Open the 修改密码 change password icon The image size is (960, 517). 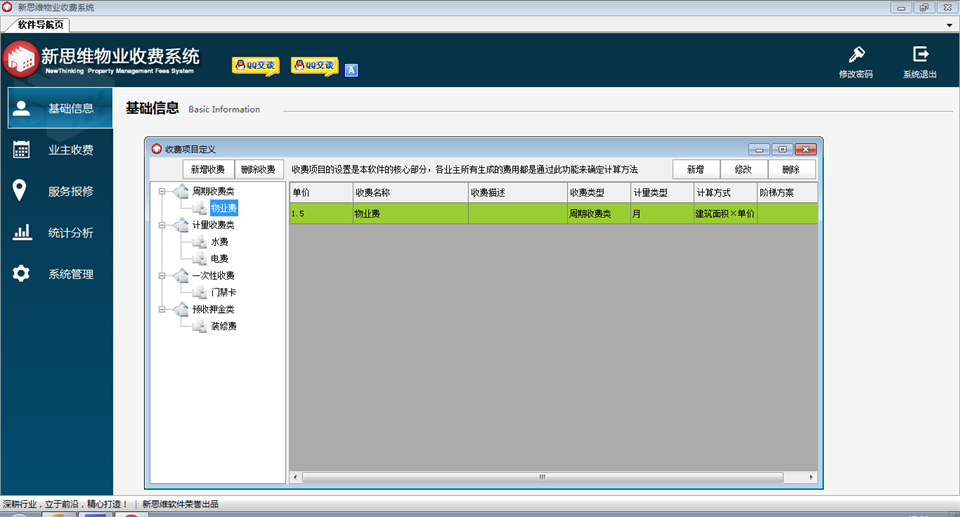point(857,55)
